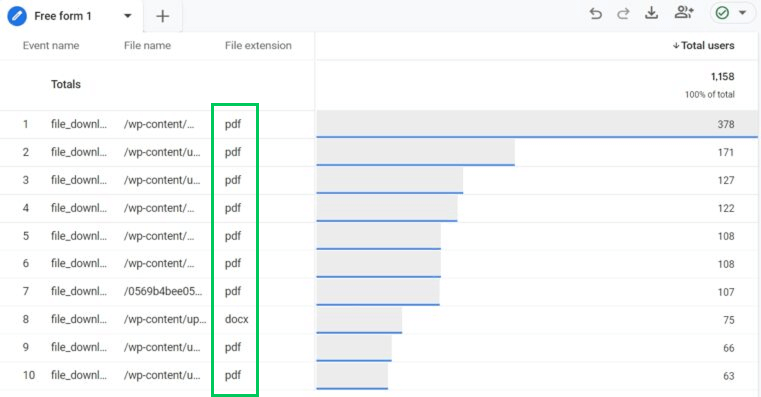
Task: Click row number 6
Action: [26, 264]
